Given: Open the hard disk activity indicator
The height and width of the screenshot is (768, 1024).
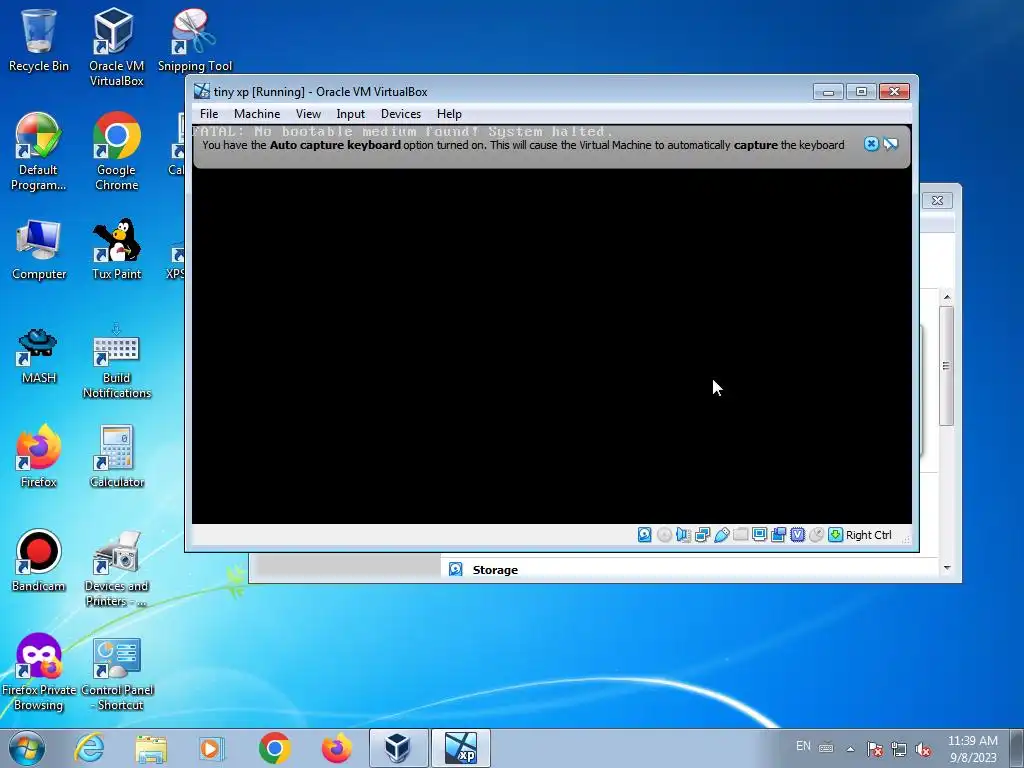Looking at the screenshot, I should click(x=645, y=535).
